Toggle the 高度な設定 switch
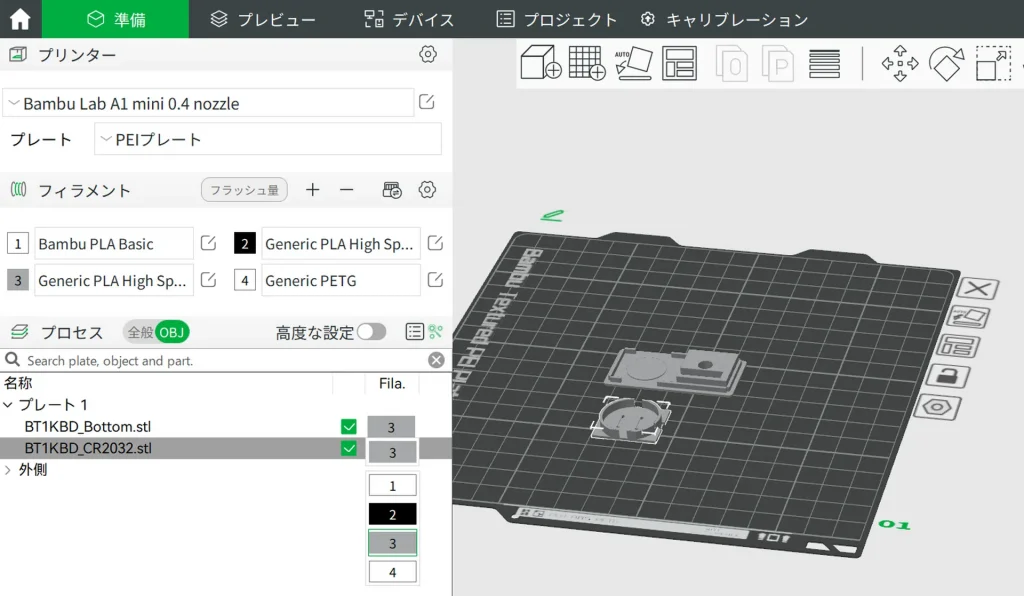 point(371,332)
